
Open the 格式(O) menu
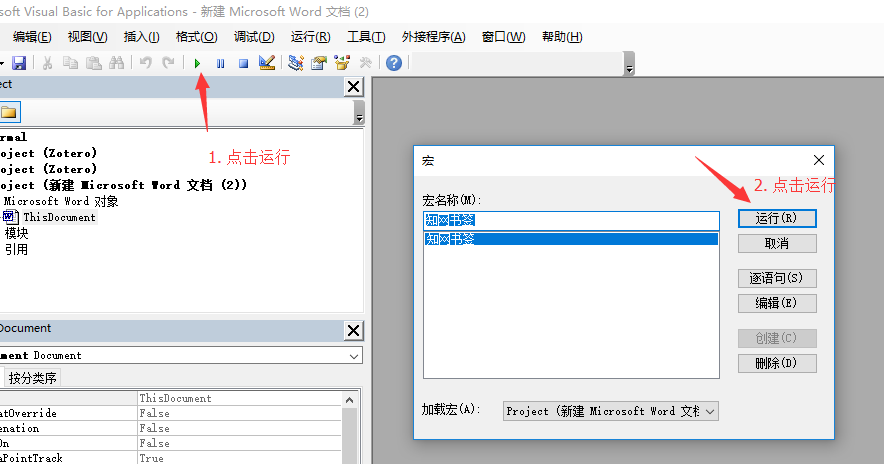point(196,37)
